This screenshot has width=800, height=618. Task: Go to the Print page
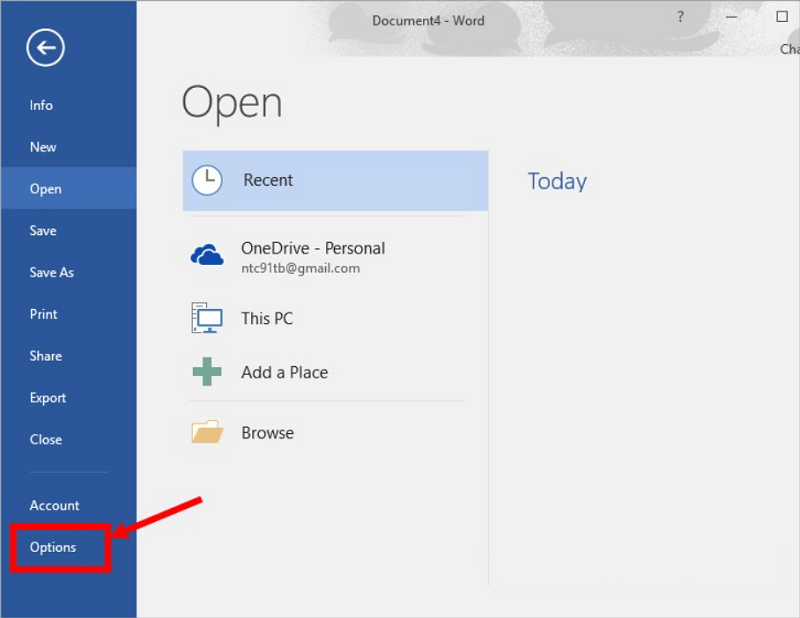(x=44, y=314)
